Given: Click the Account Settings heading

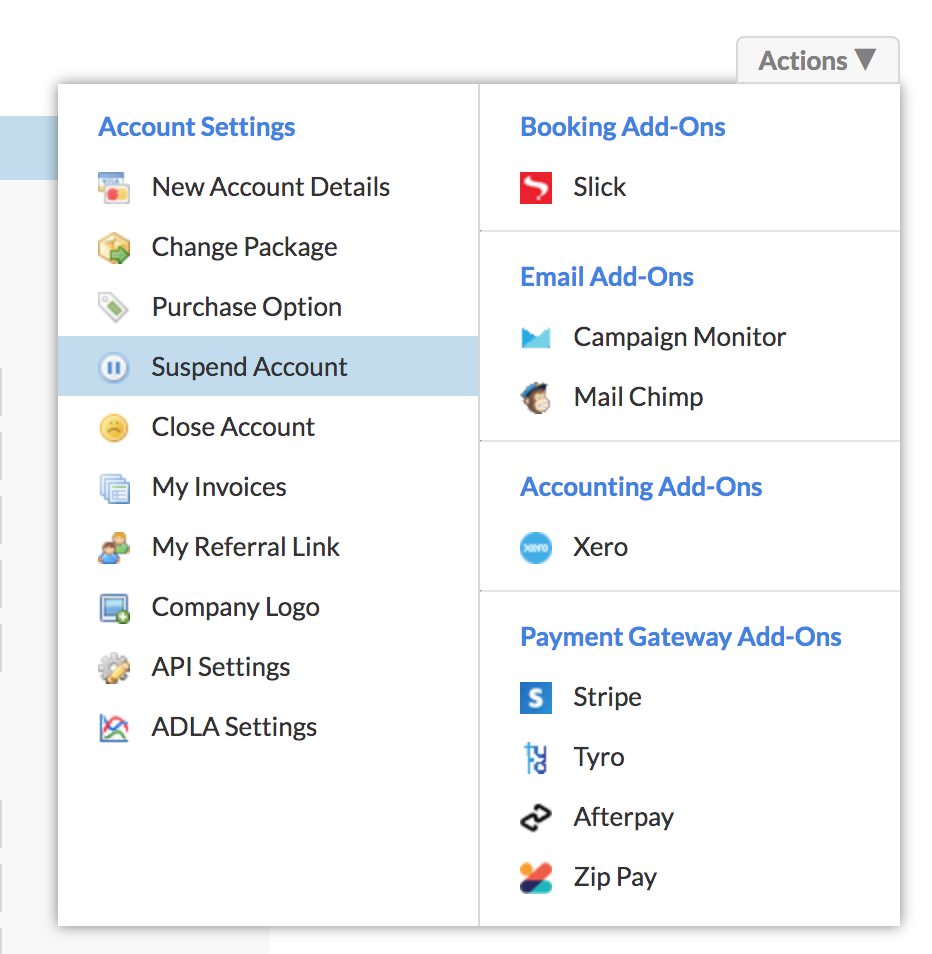Looking at the screenshot, I should coord(196,127).
